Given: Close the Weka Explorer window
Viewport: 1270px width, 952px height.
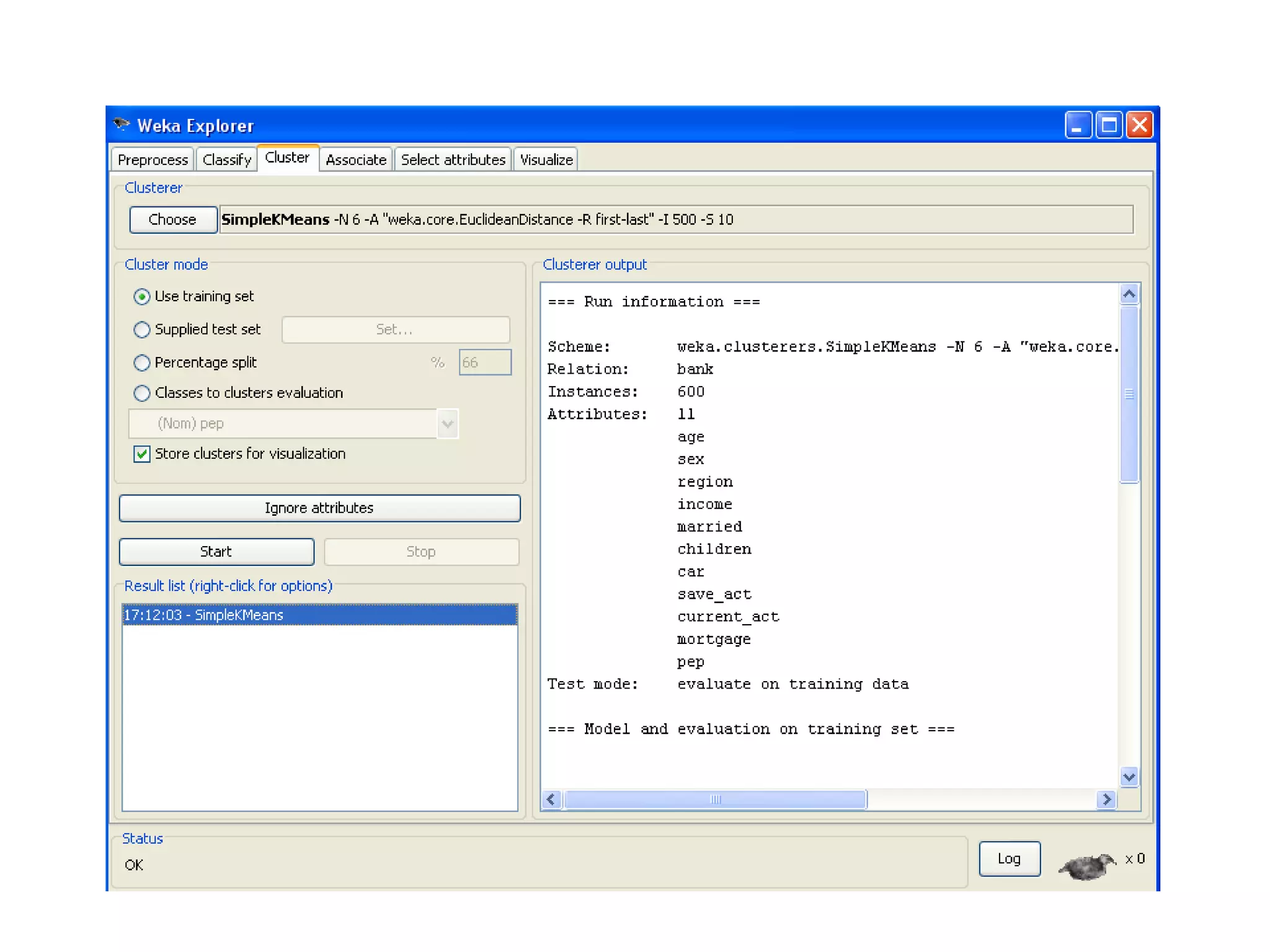Looking at the screenshot, I should tap(1140, 125).
